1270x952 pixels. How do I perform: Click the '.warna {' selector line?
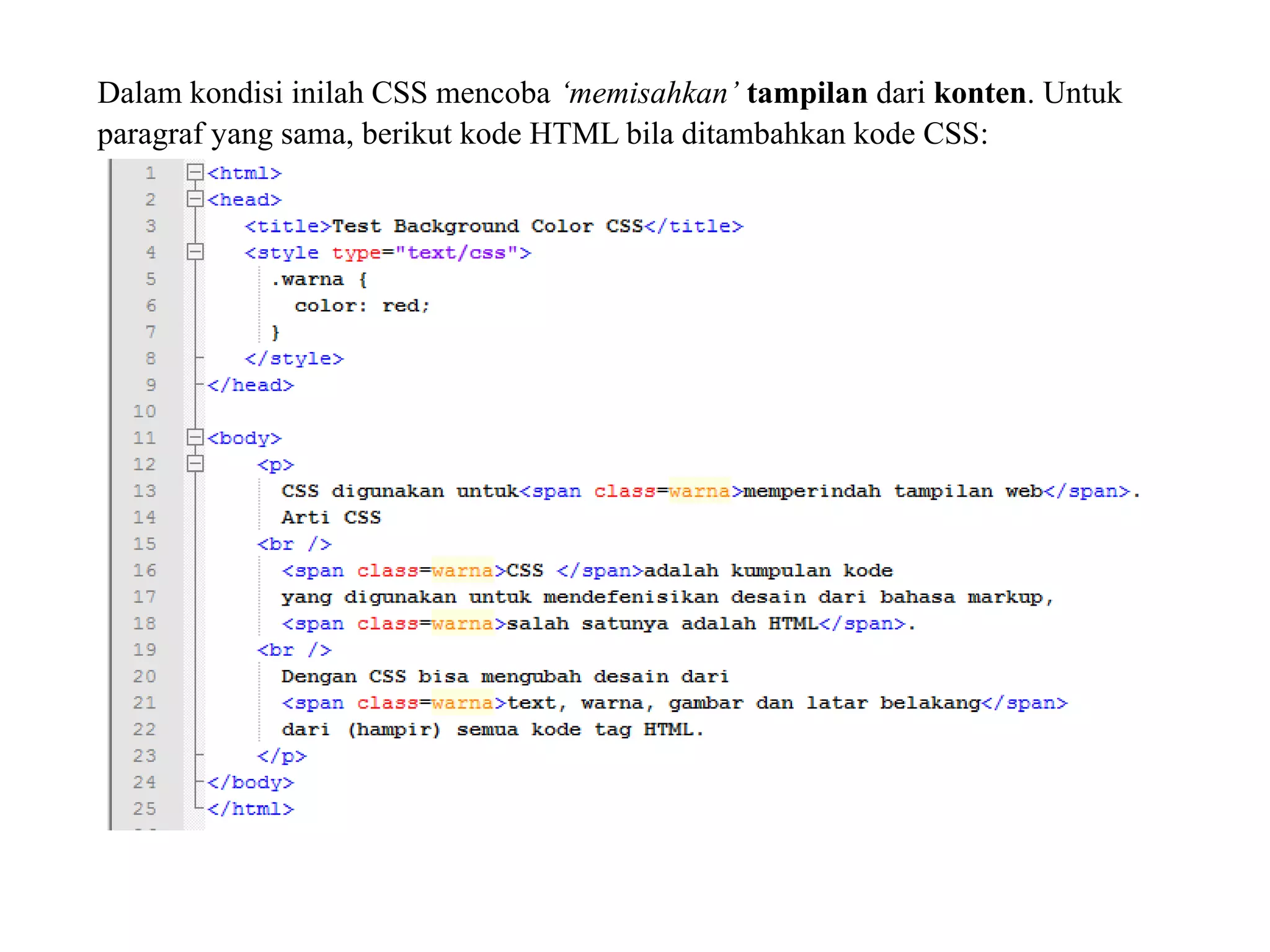click(319, 280)
